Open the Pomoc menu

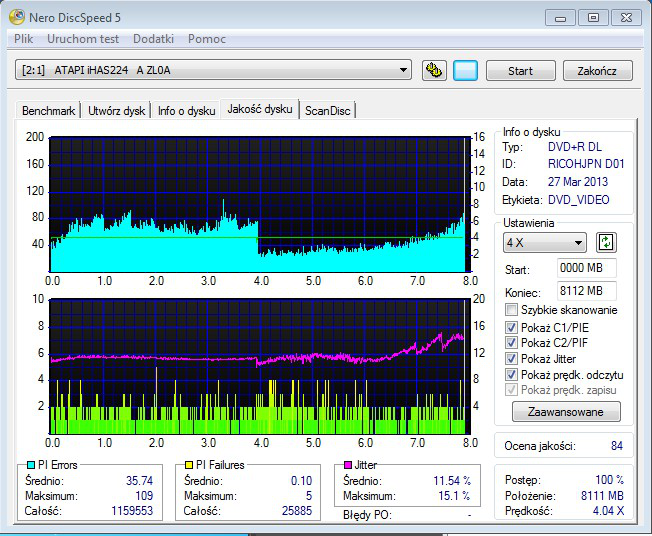point(207,39)
